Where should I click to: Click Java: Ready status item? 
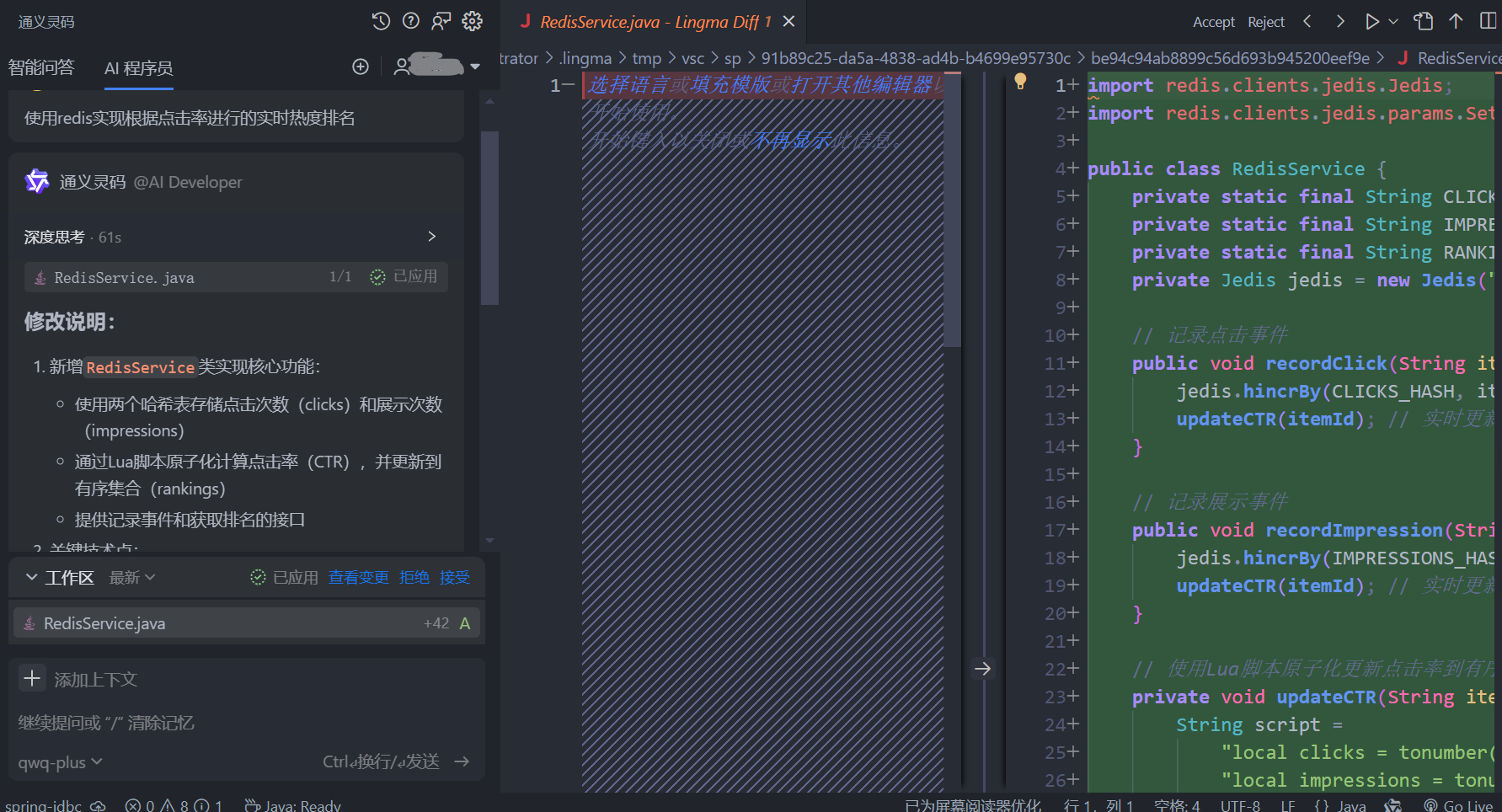tap(292, 805)
